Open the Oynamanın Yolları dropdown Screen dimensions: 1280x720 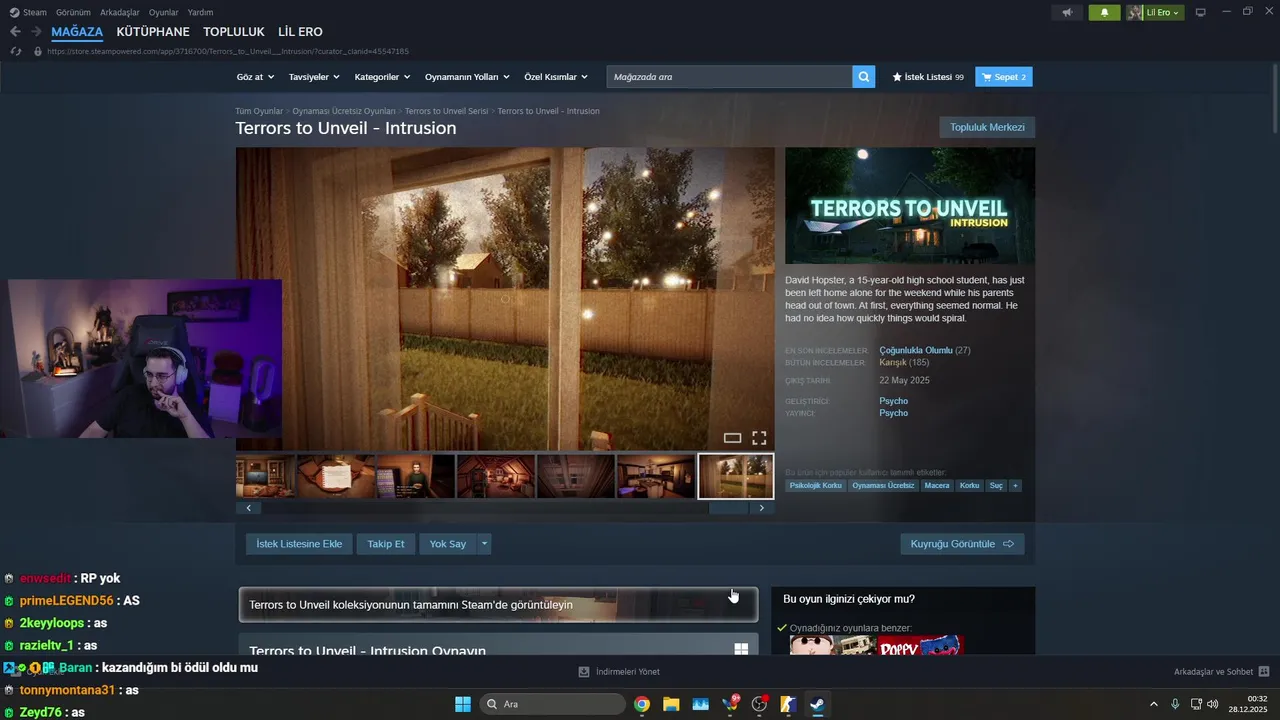[x=467, y=77]
